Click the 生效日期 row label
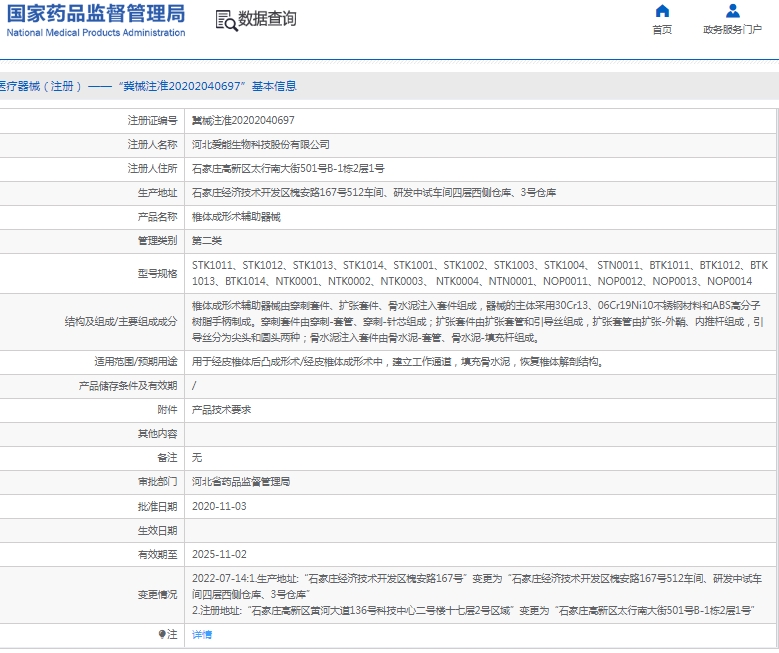779x653 pixels. pyautogui.click(x=157, y=531)
